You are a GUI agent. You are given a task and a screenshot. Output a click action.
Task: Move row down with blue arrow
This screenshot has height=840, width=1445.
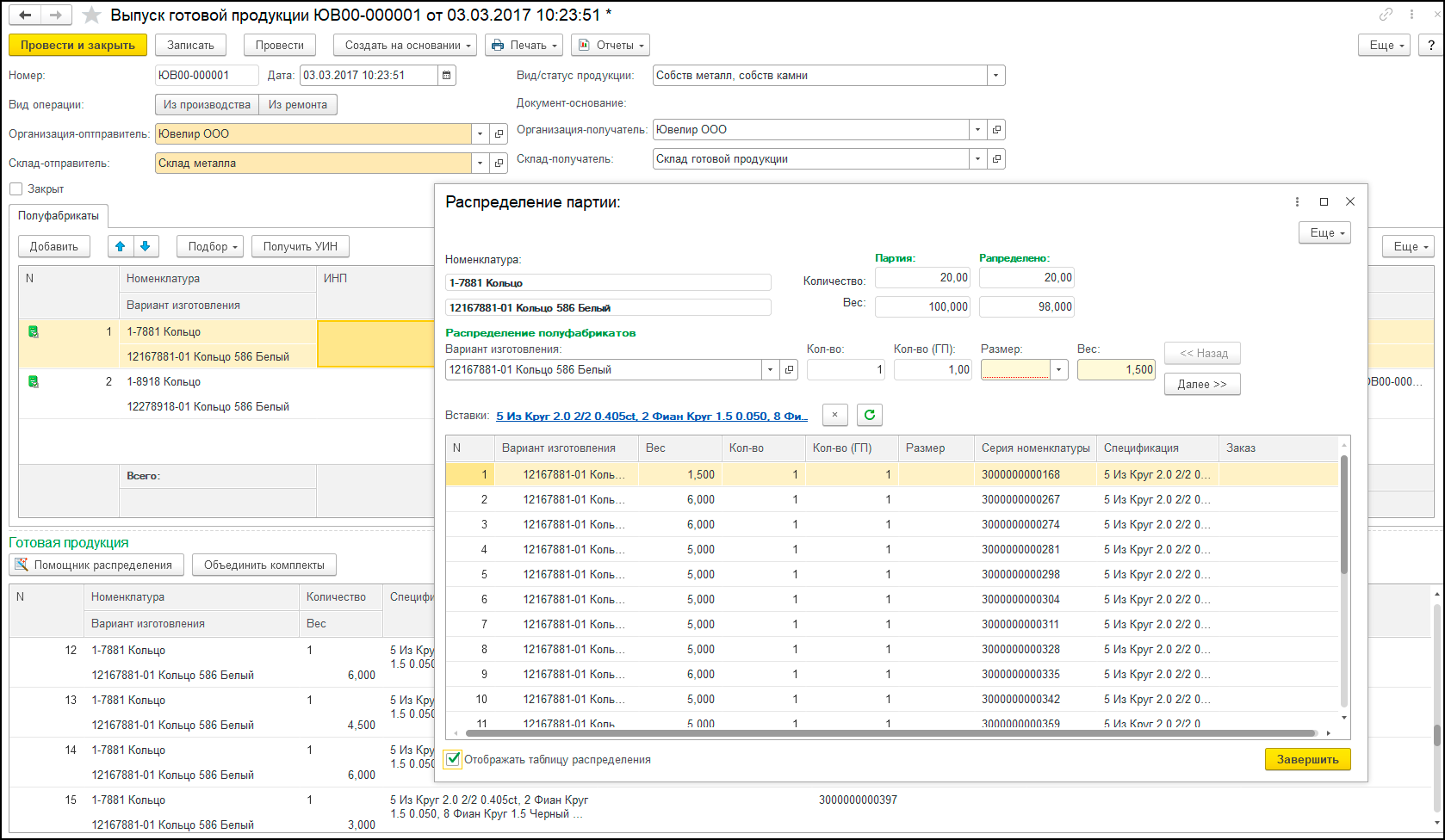click(146, 246)
